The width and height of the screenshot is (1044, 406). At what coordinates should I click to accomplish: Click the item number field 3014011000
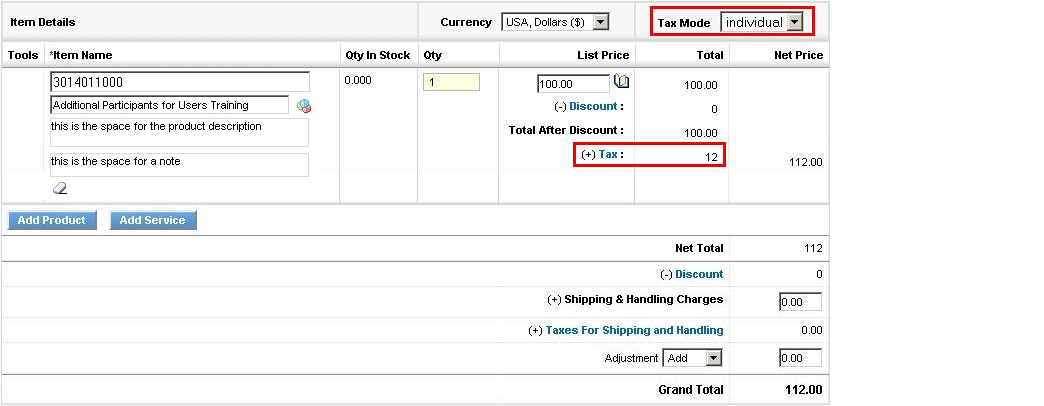coord(180,82)
